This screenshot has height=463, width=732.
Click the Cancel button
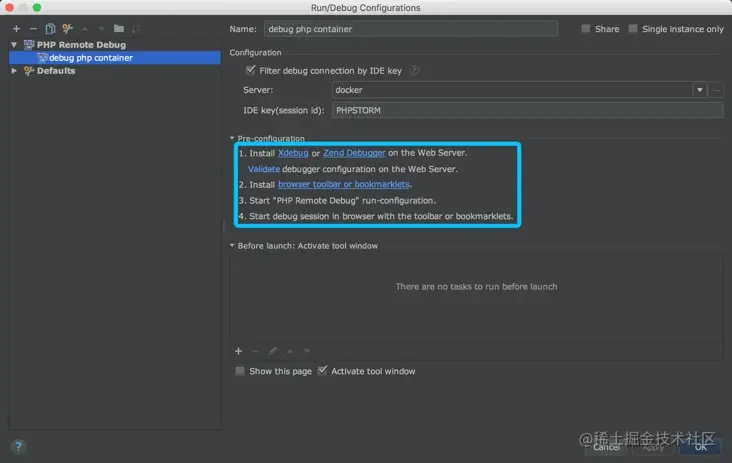[606, 447]
